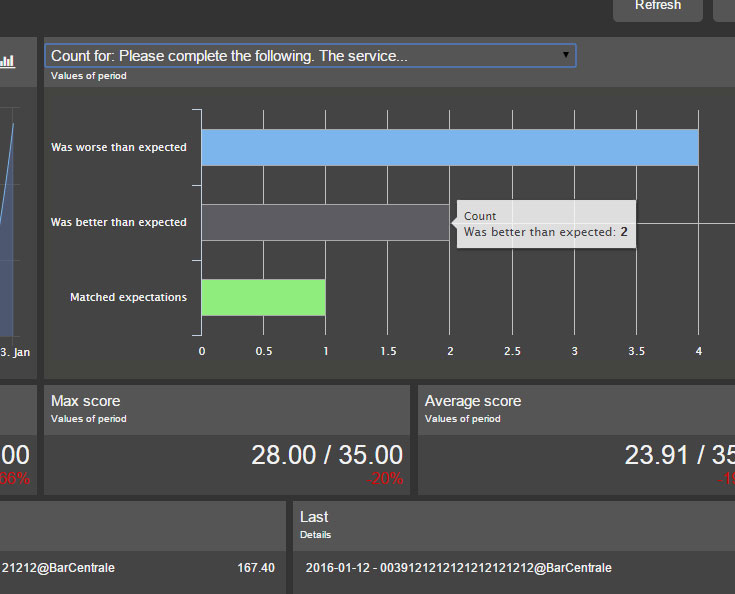Click the line chart panel on the left edge

(10, 220)
